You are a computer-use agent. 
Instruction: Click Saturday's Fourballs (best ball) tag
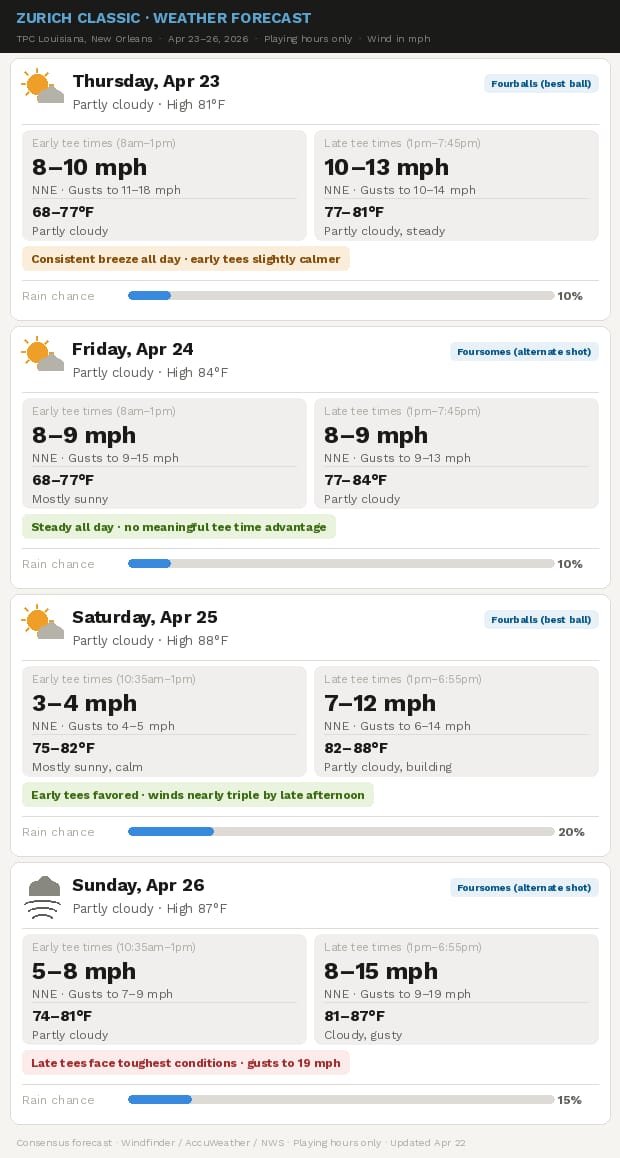point(541,620)
